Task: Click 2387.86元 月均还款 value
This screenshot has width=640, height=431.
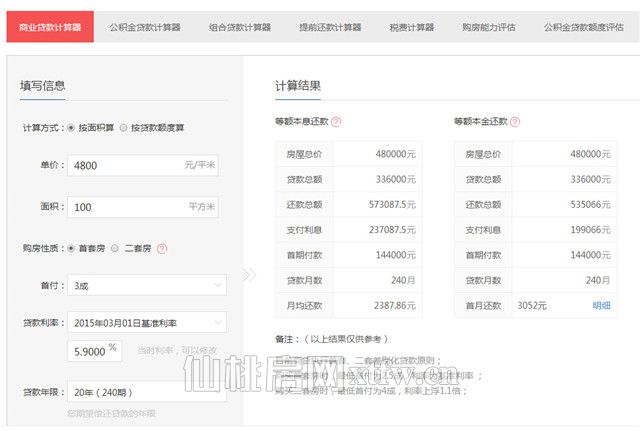Action: tap(395, 306)
